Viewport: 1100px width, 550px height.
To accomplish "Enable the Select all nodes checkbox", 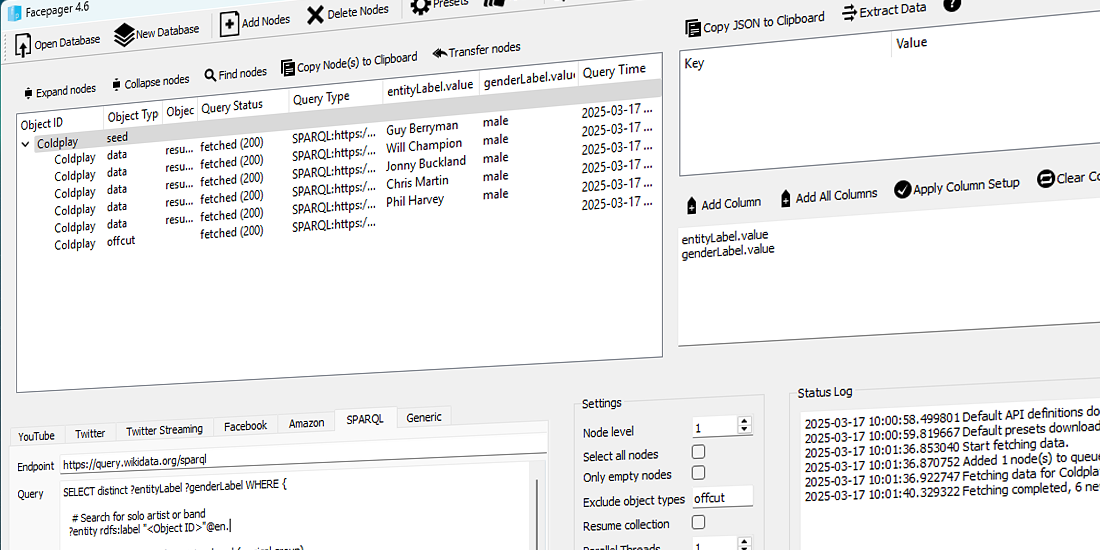I will tap(699, 452).
